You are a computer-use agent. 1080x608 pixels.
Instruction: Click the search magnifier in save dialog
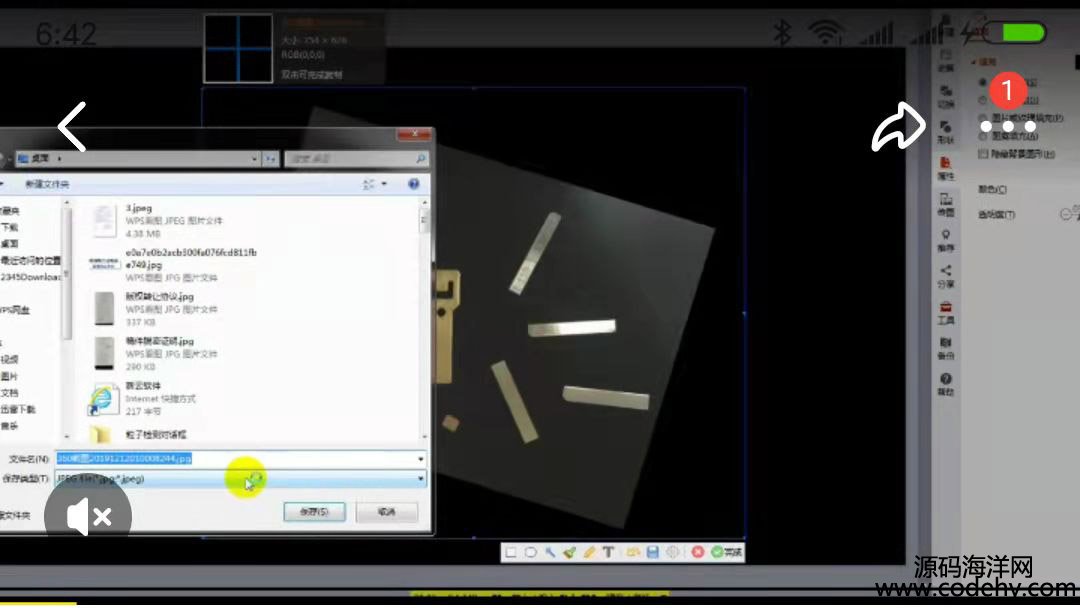[x=420, y=159]
